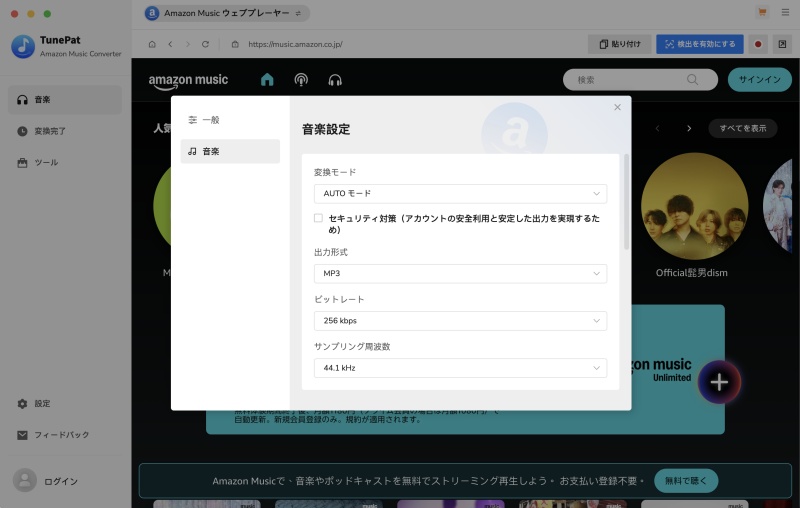
Task: Click the Official髭男dism artist name
Action: coord(691,273)
